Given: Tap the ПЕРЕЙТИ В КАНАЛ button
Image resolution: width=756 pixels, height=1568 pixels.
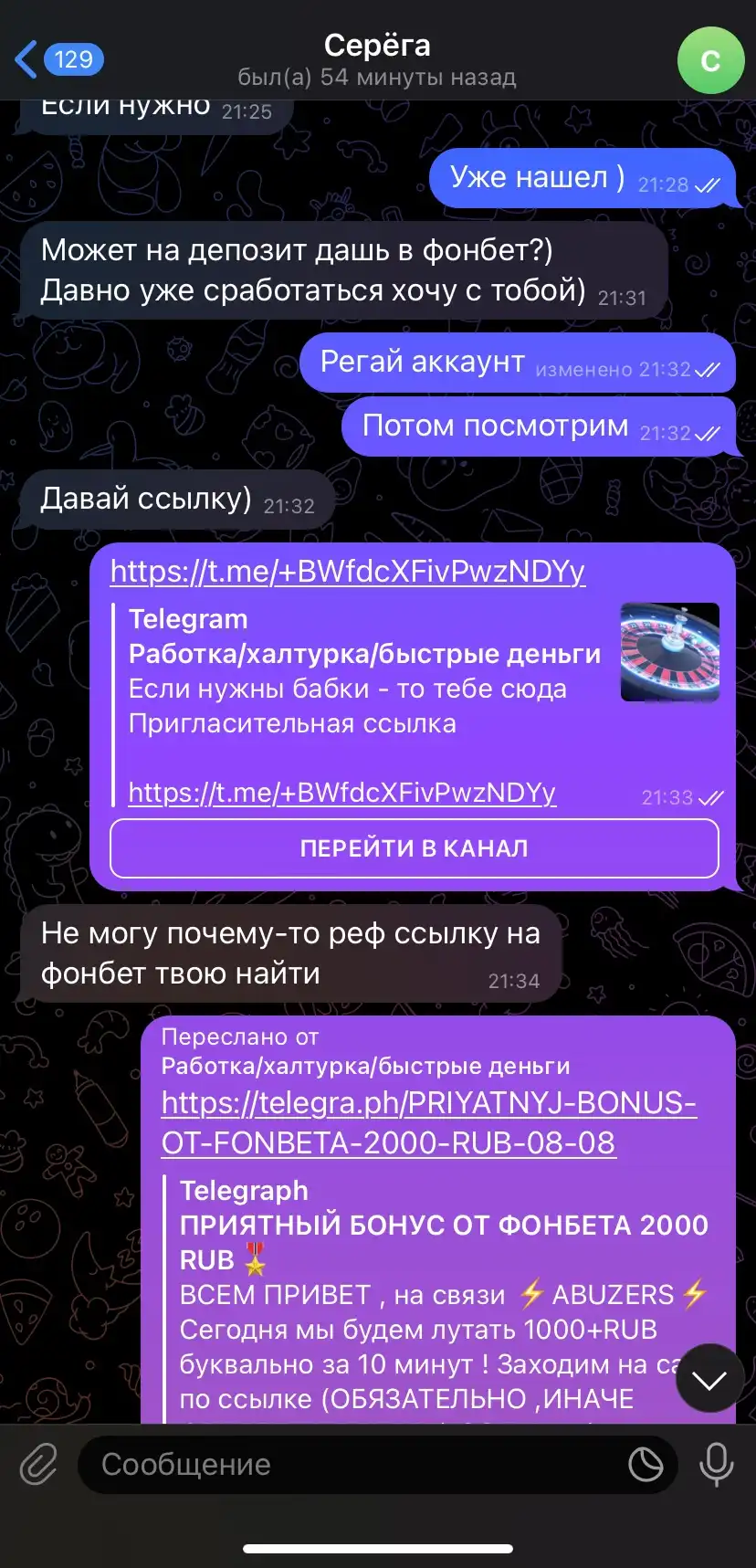Looking at the screenshot, I should point(414,848).
